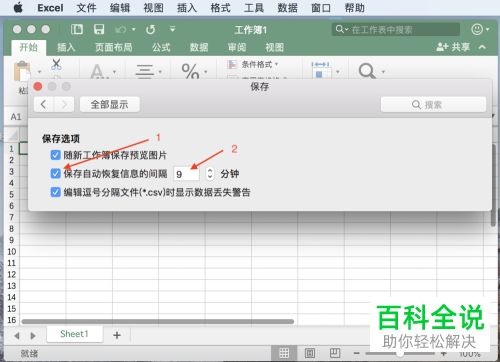Click the autorecover minutes input field

click(x=186, y=174)
